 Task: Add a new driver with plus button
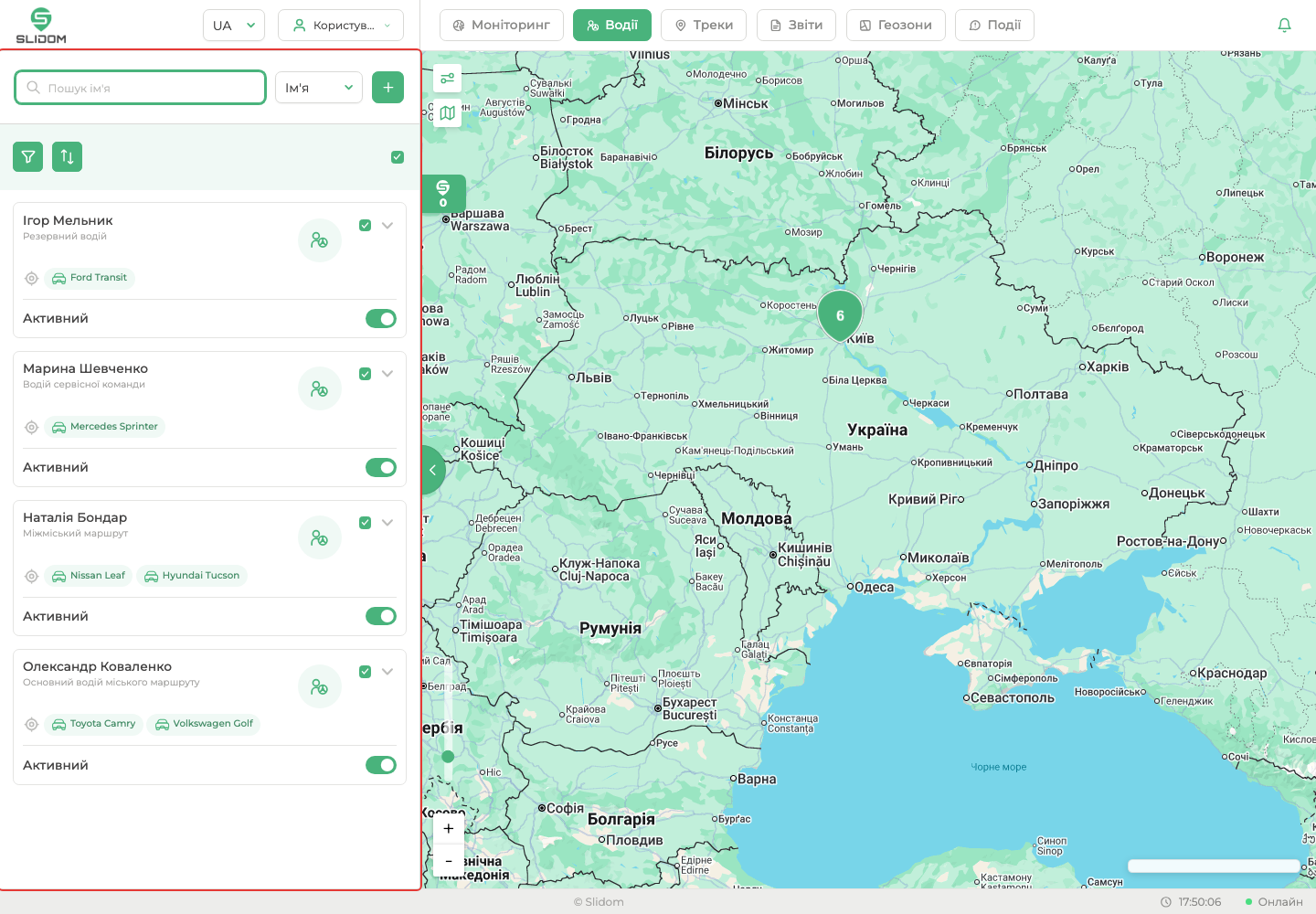388,88
